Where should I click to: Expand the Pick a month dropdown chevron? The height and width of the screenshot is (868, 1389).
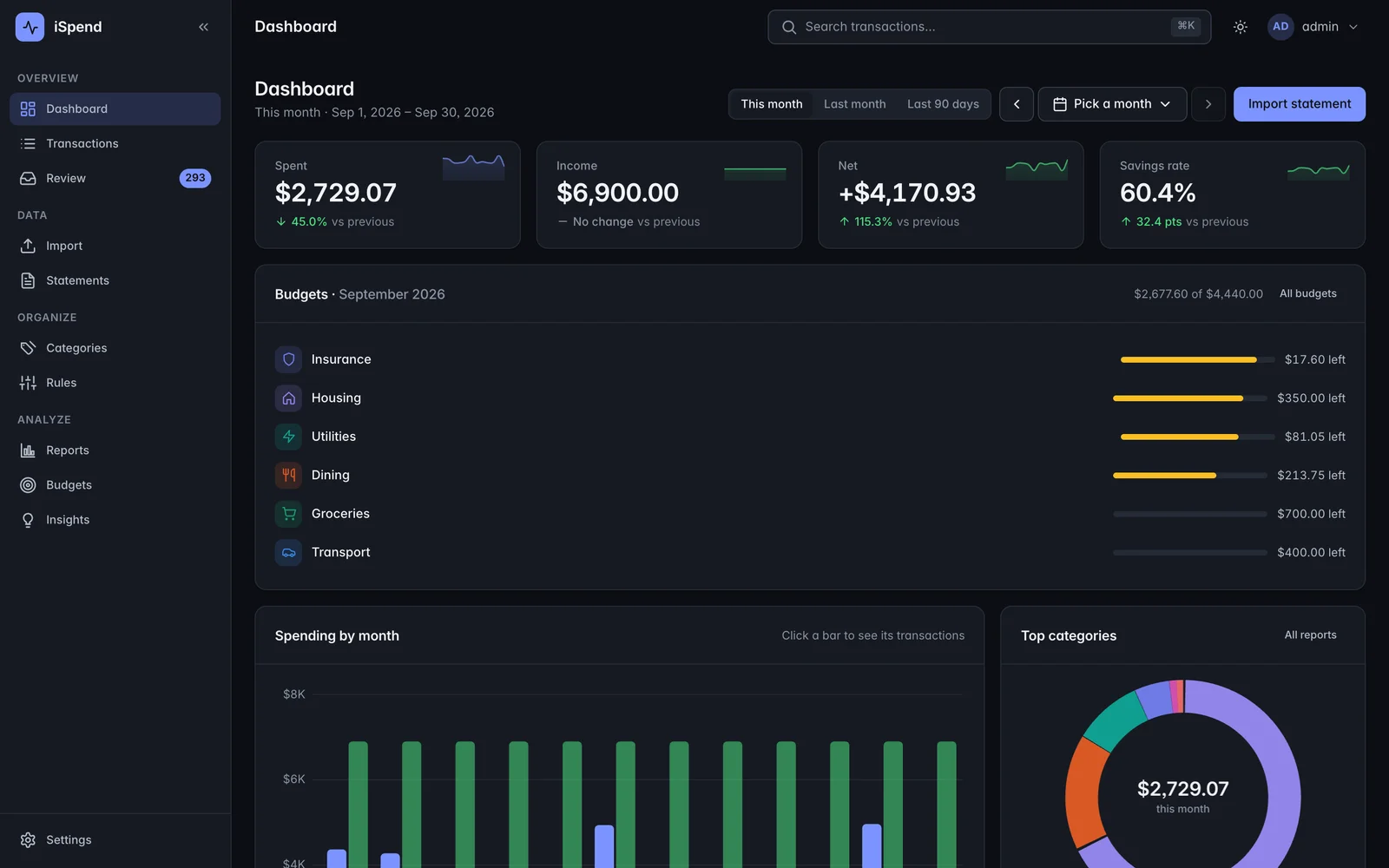1165,104
